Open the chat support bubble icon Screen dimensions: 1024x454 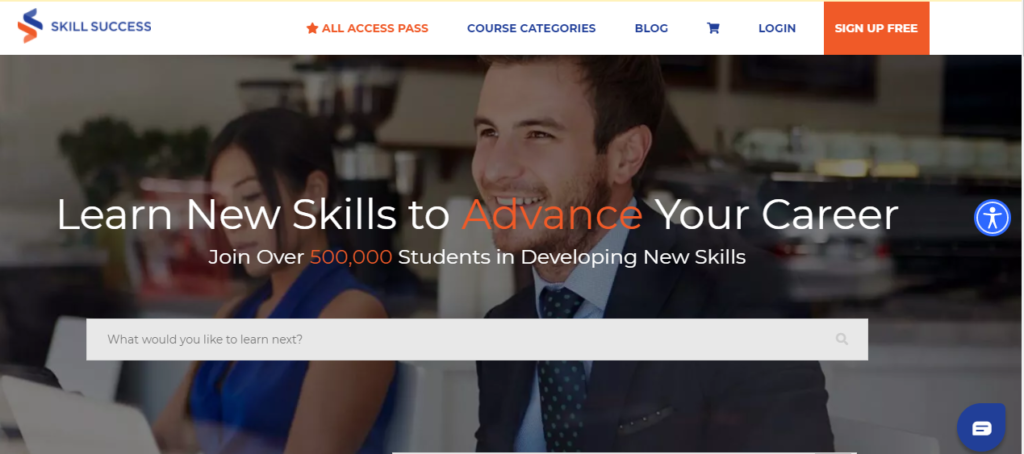pos(981,428)
